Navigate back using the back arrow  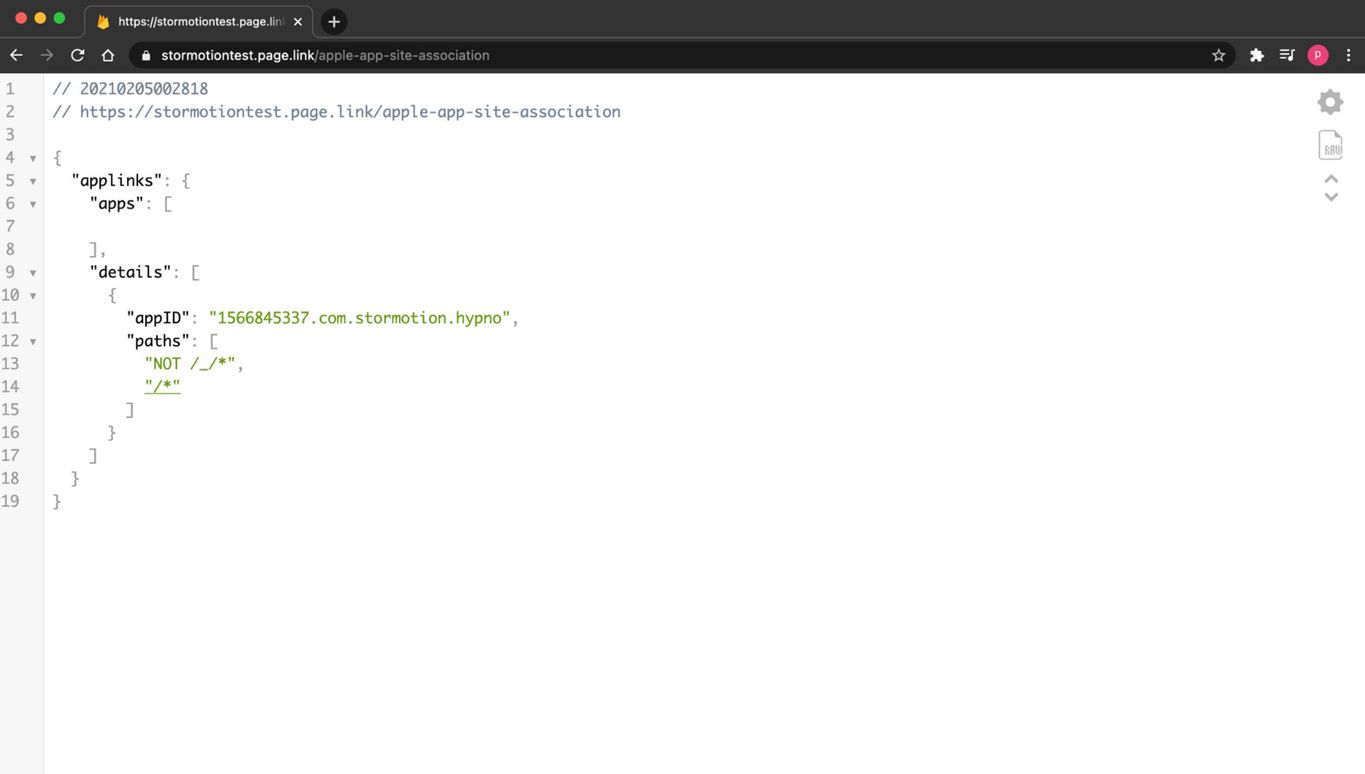(16, 55)
